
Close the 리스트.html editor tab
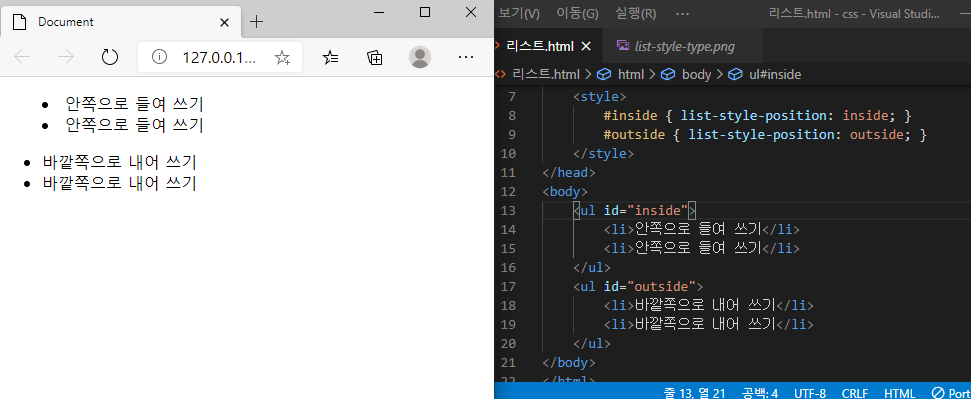(586, 46)
